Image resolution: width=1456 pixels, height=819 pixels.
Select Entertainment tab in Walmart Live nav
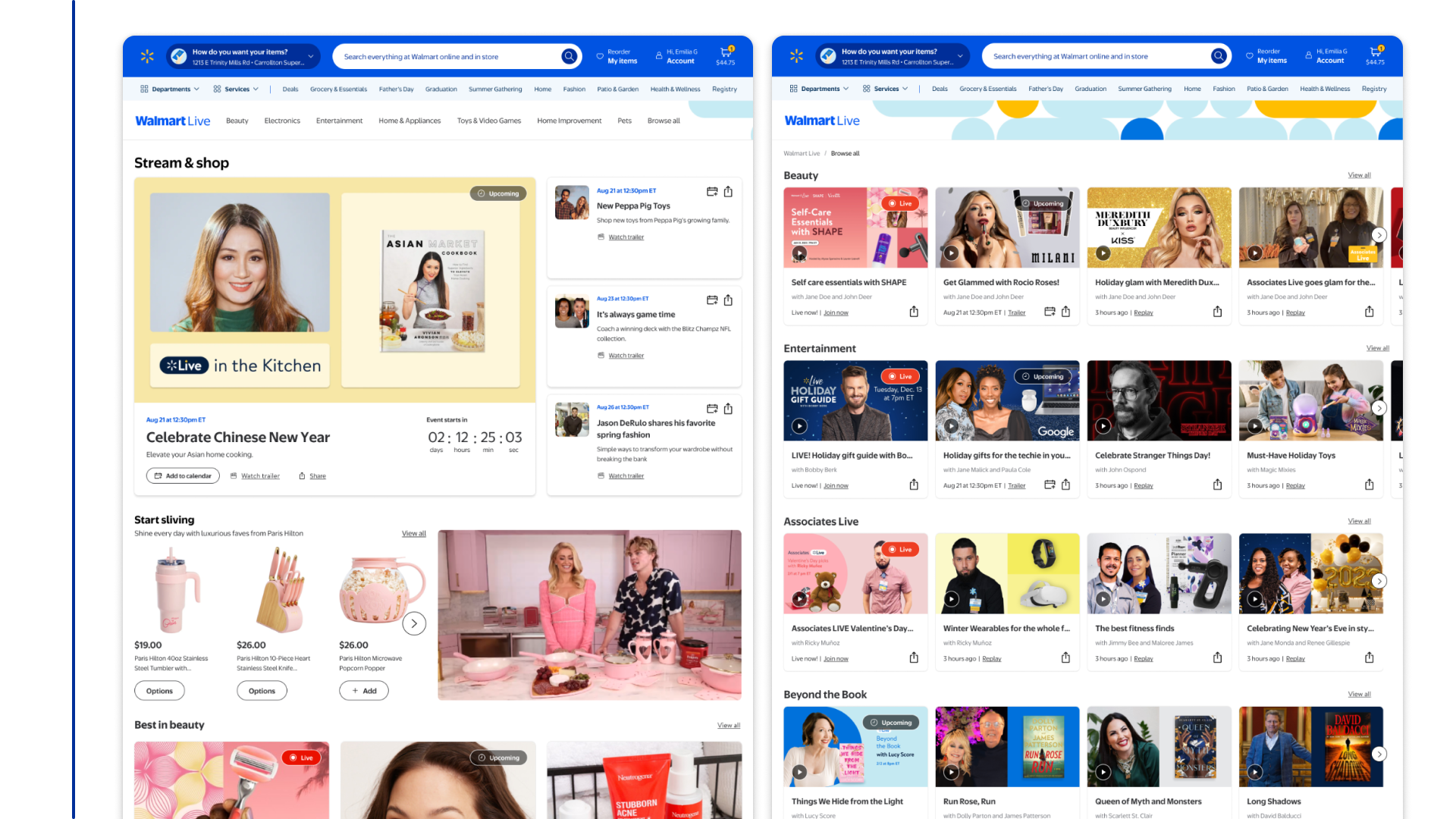coord(339,121)
